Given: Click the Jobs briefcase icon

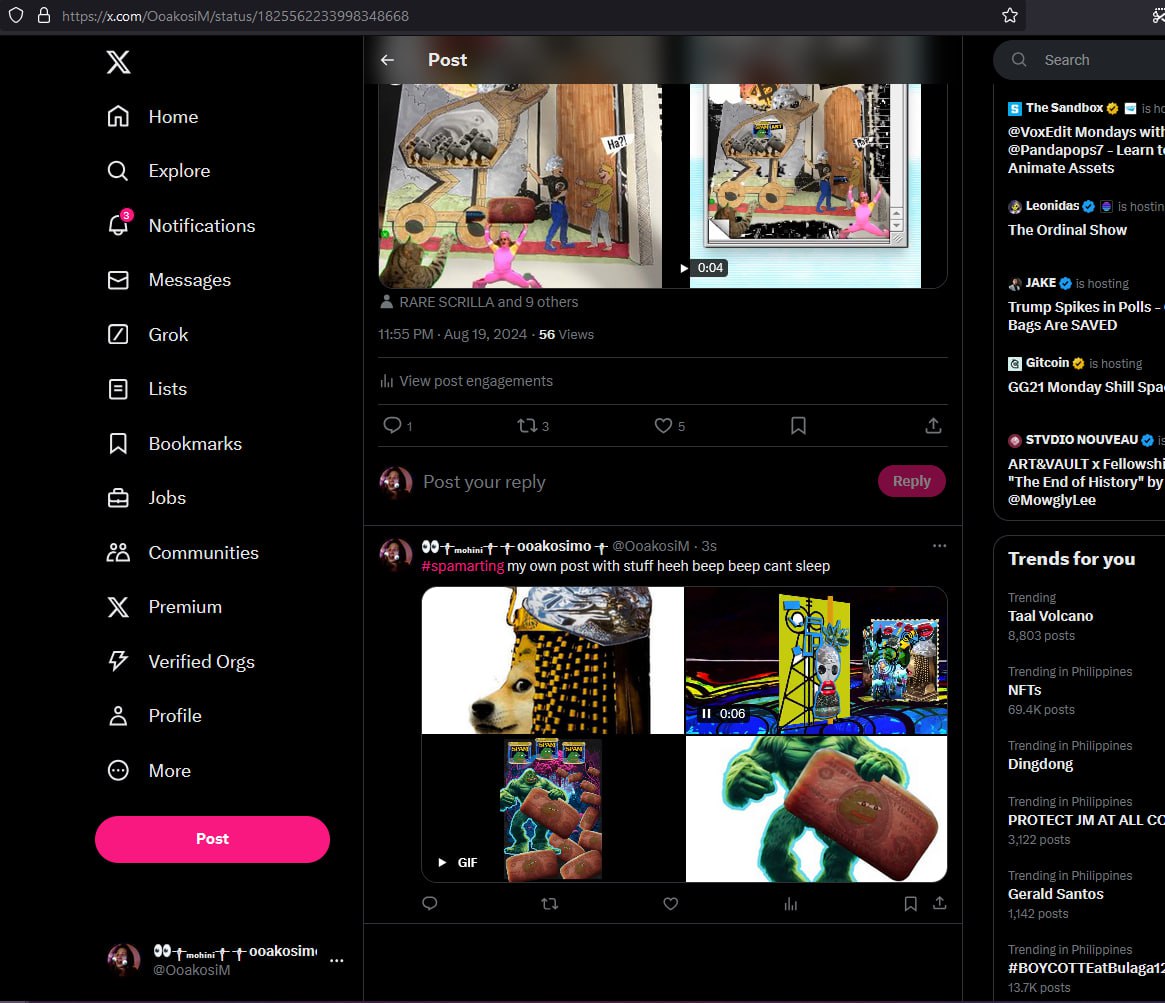Looking at the screenshot, I should [x=118, y=498].
